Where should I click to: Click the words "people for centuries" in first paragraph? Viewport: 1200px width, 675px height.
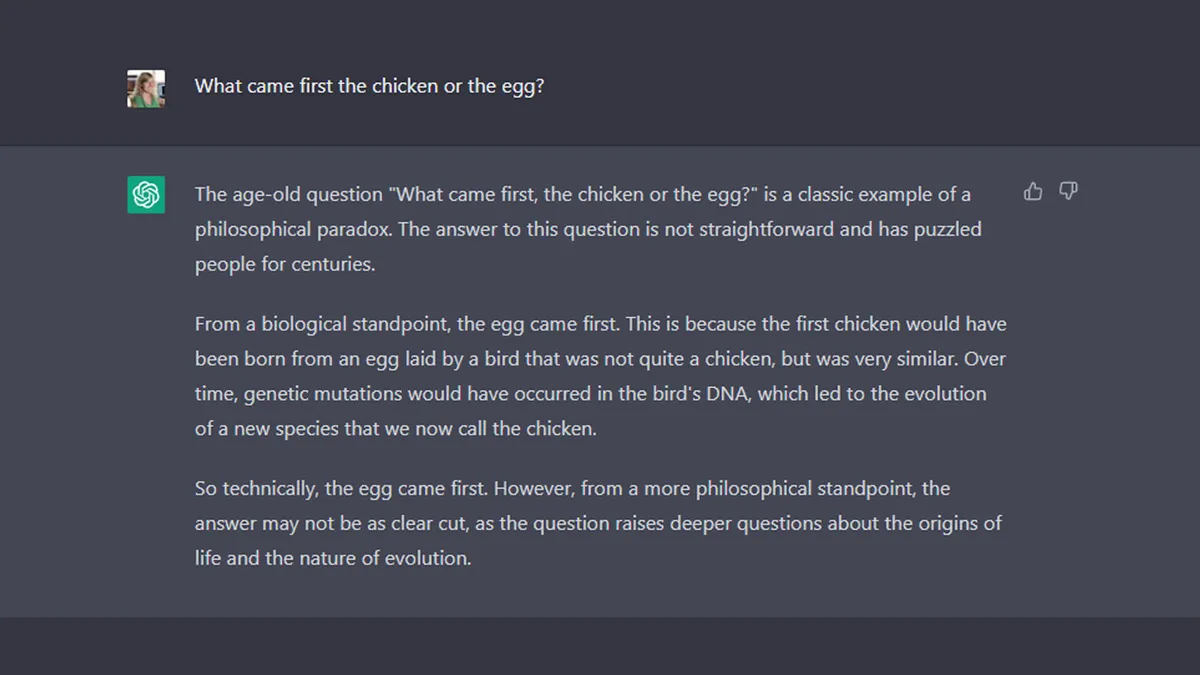point(285,264)
